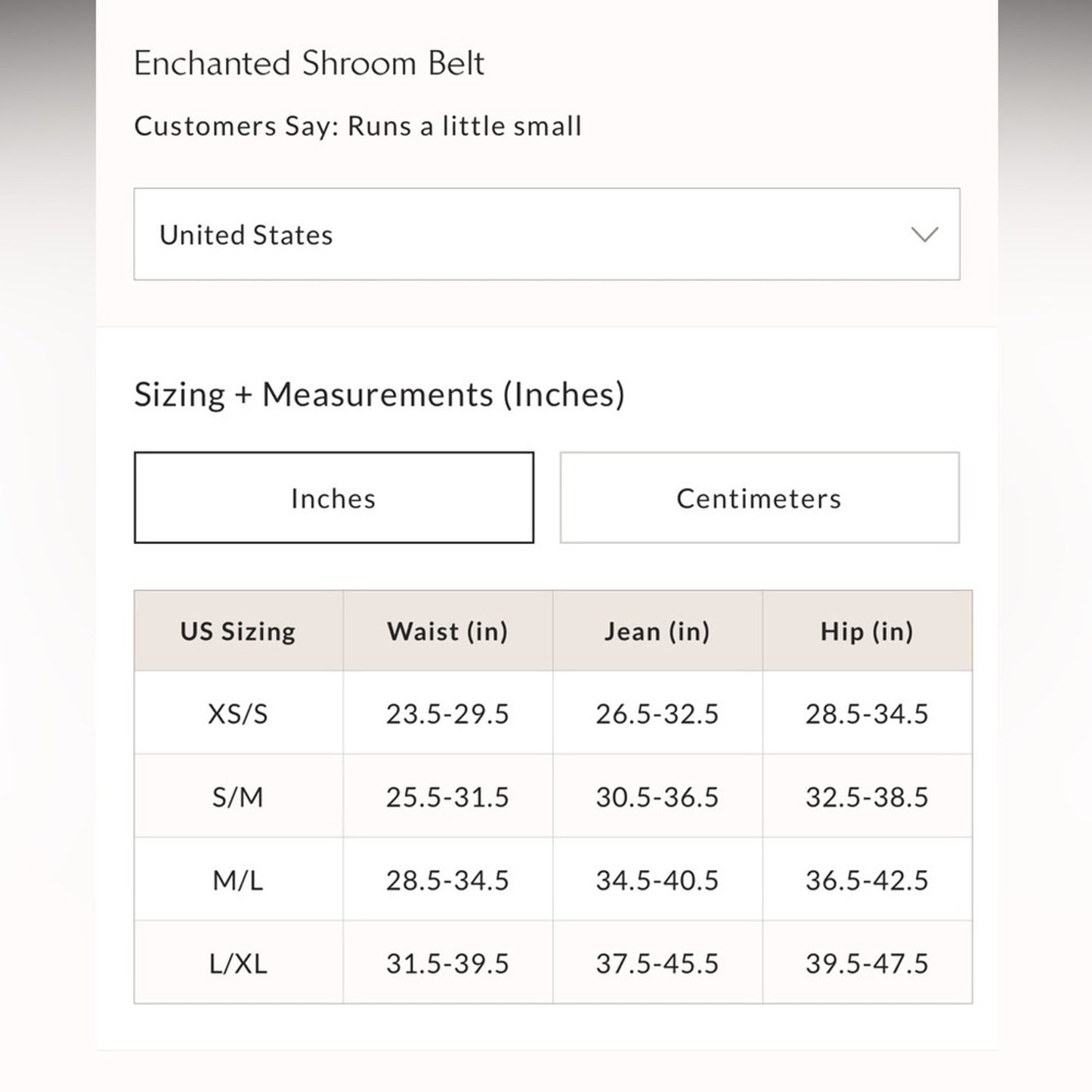Select the XS/S sizing row
This screenshot has width=1092, height=1092.
point(238,713)
